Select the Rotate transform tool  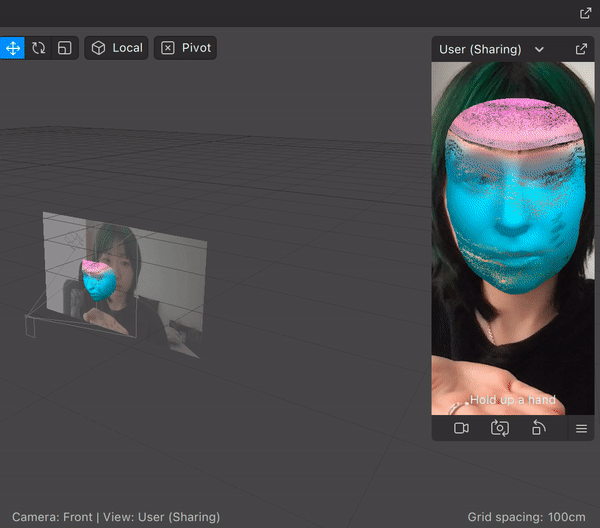pyautogui.click(x=38, y=48)
